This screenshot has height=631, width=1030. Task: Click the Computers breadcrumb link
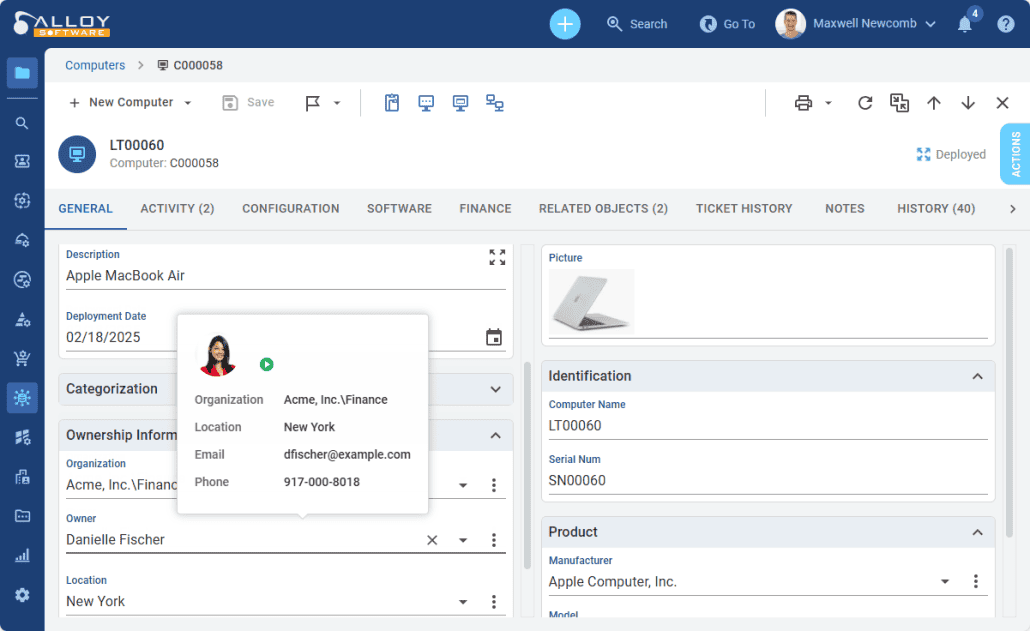click(94, 65)
